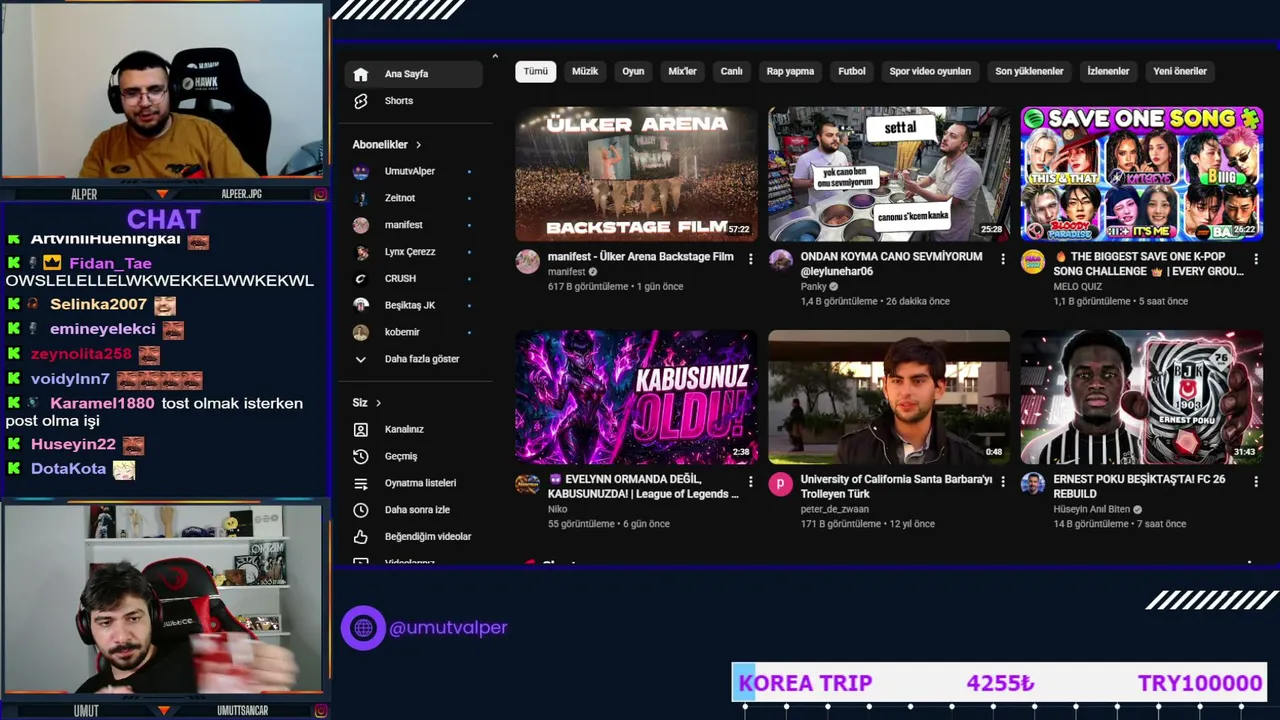The width and height of the screenshot is (1280, 720).
Task: Click the Panky channel avatar beside video title
Action: click(x=780, y=260)
